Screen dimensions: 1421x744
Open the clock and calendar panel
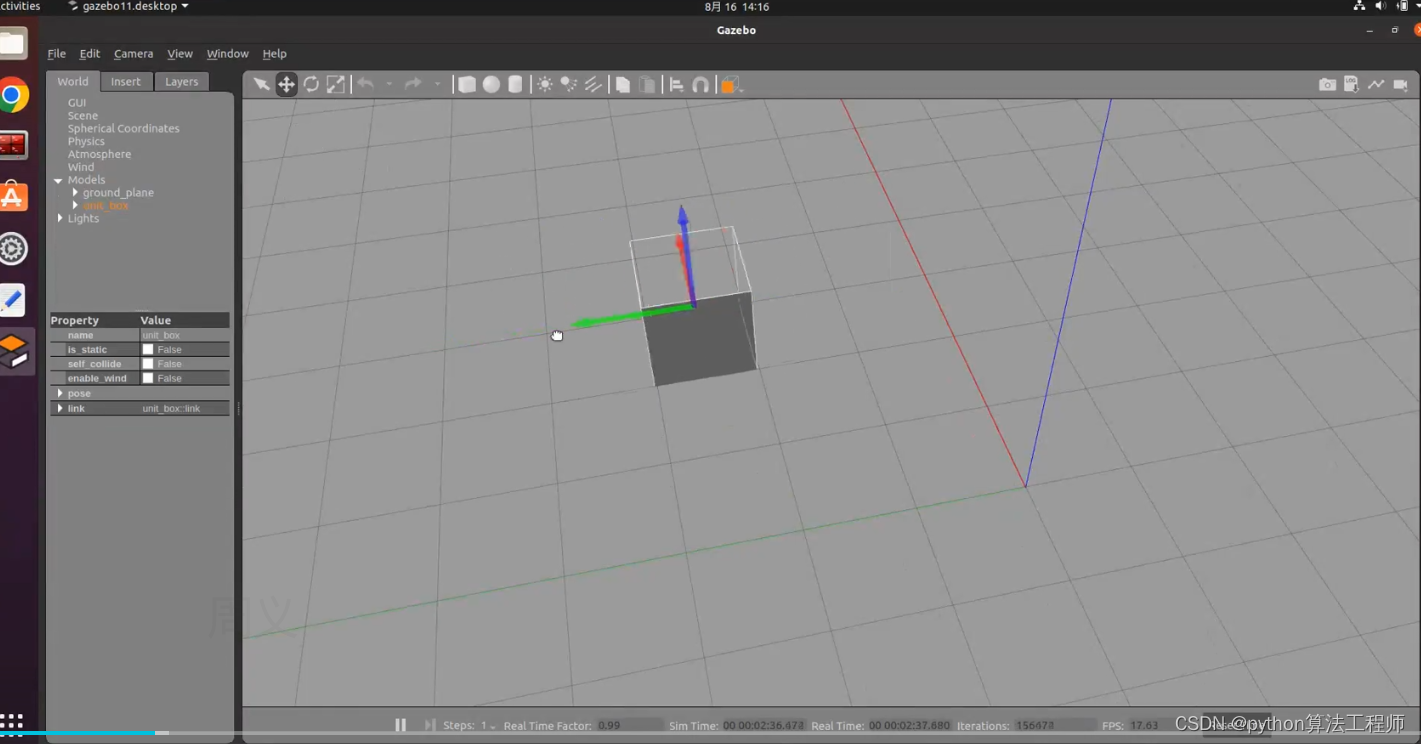click(736, 6)
